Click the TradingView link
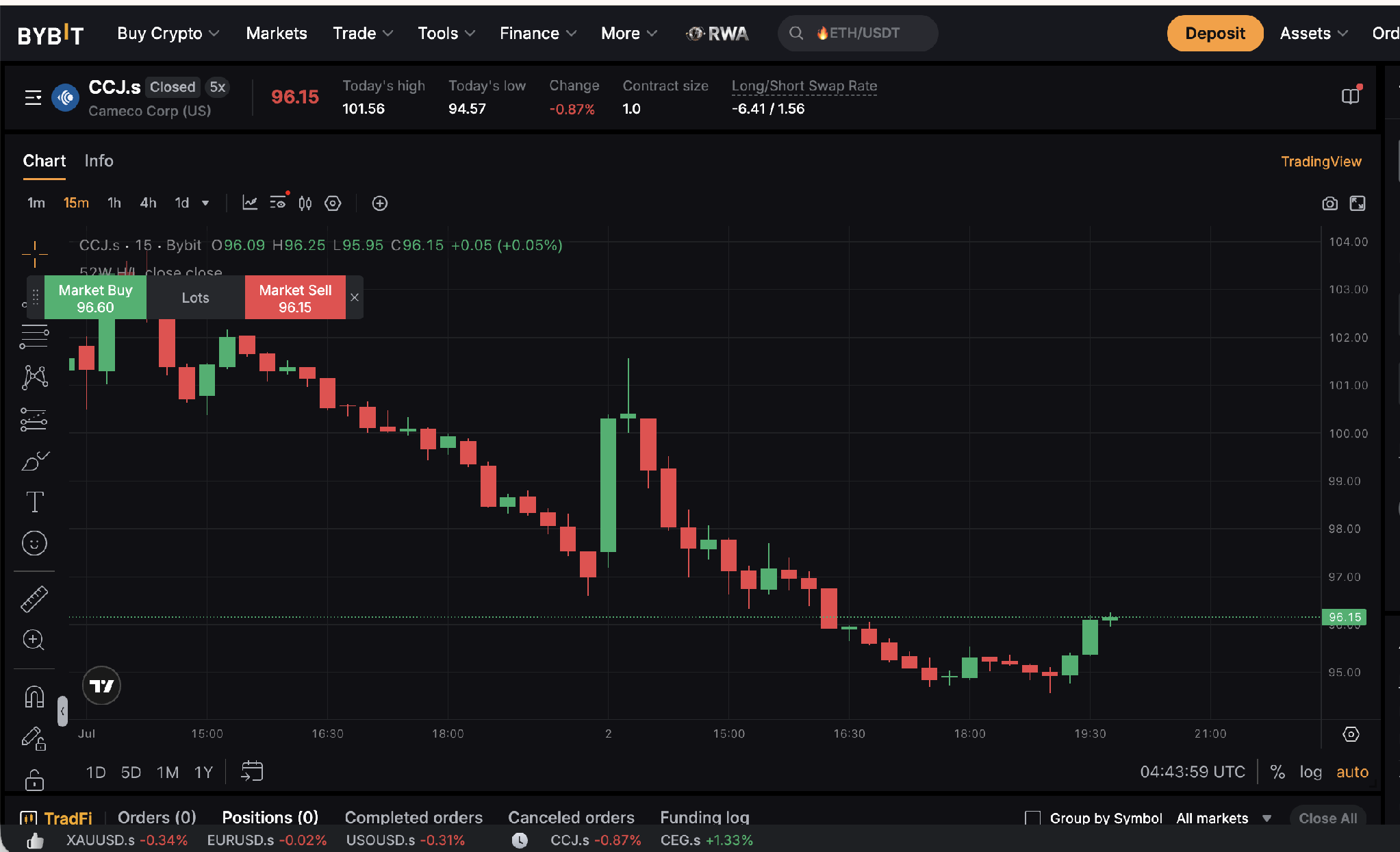1400x852 pixels. point(1321,162)
